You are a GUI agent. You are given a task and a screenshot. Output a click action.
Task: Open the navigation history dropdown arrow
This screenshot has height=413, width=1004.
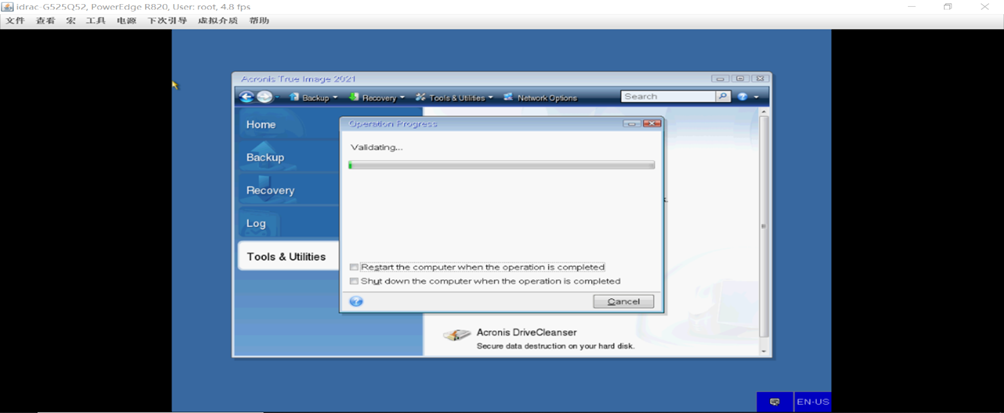pos(277,98)
